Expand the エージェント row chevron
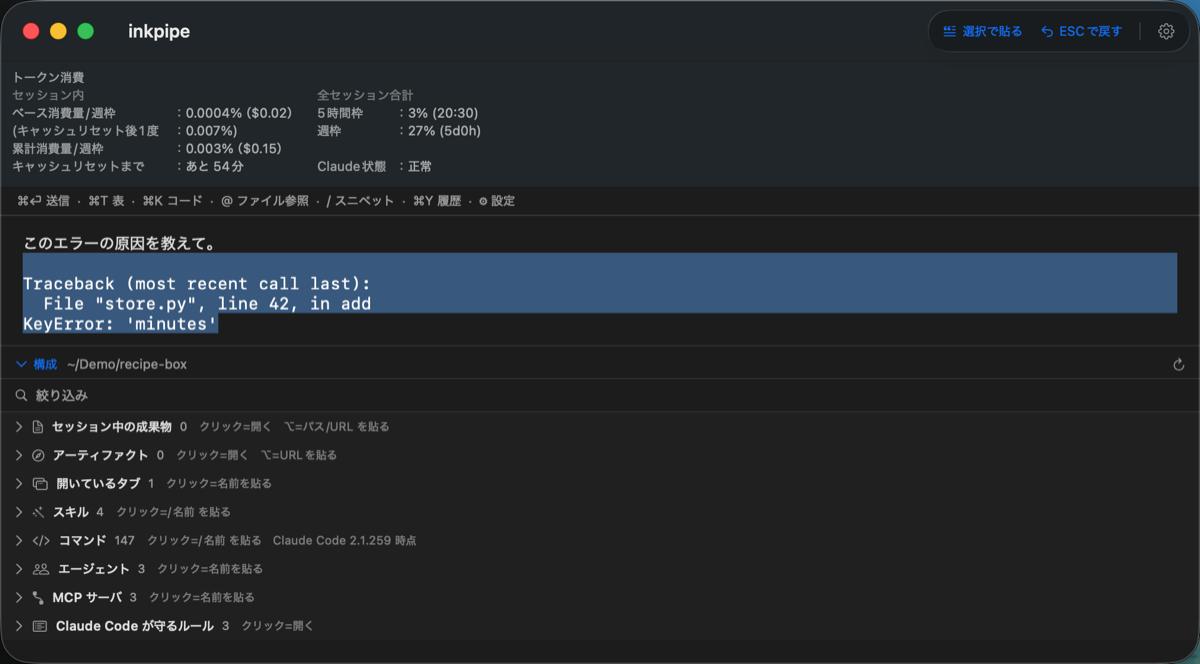This screenshot has width=1200, height=664. pos(19,569)
